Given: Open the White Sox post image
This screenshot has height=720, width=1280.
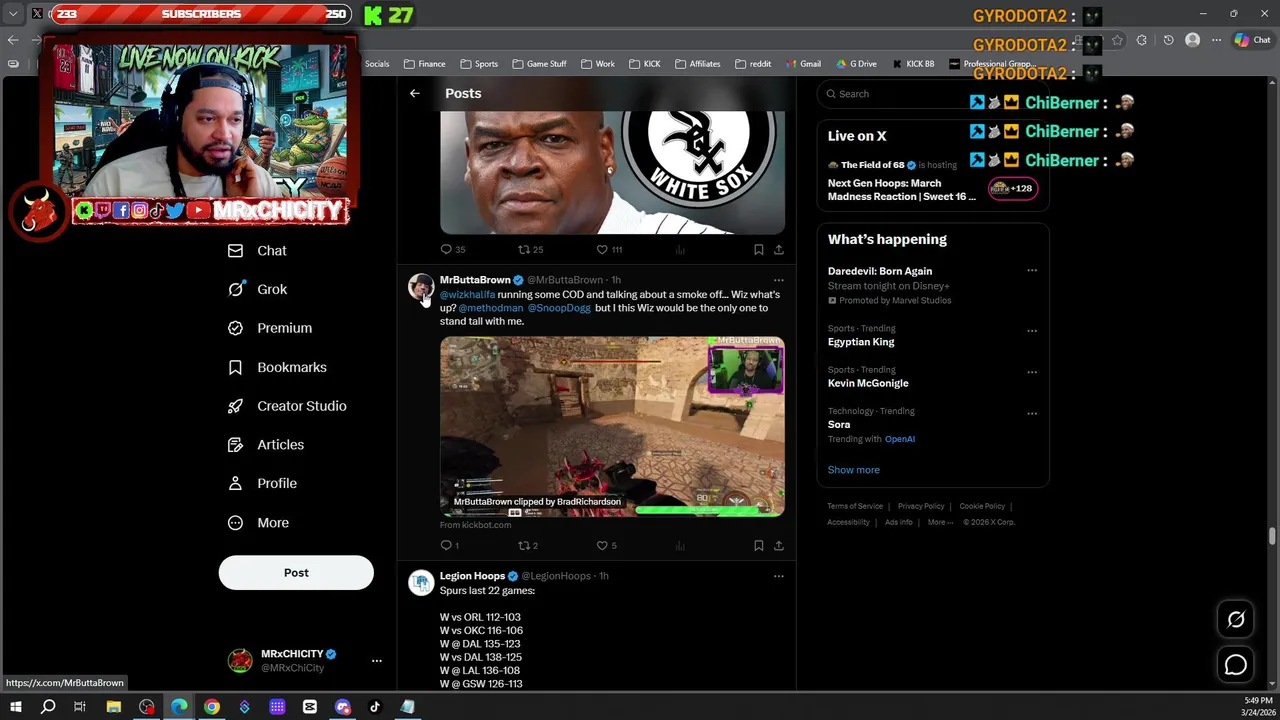Looking at the screenshot, I should (x=612, y=172).
